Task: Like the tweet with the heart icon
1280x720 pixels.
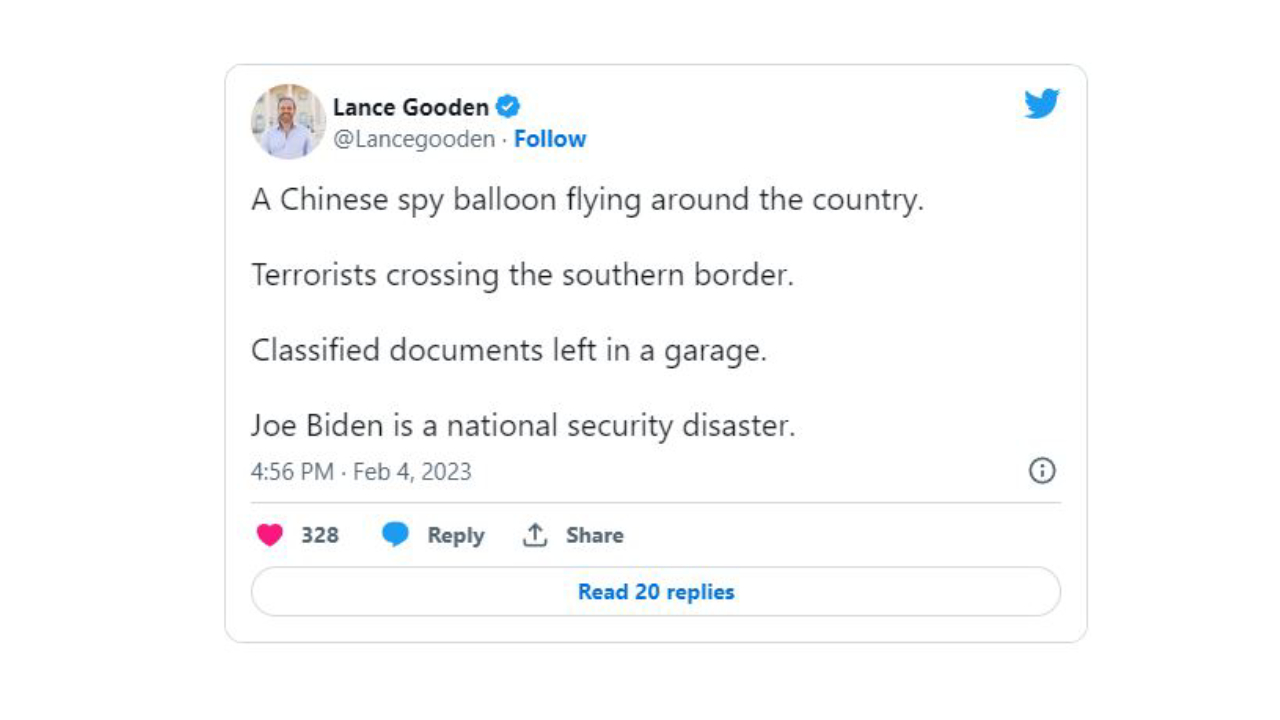Action: 270,535
